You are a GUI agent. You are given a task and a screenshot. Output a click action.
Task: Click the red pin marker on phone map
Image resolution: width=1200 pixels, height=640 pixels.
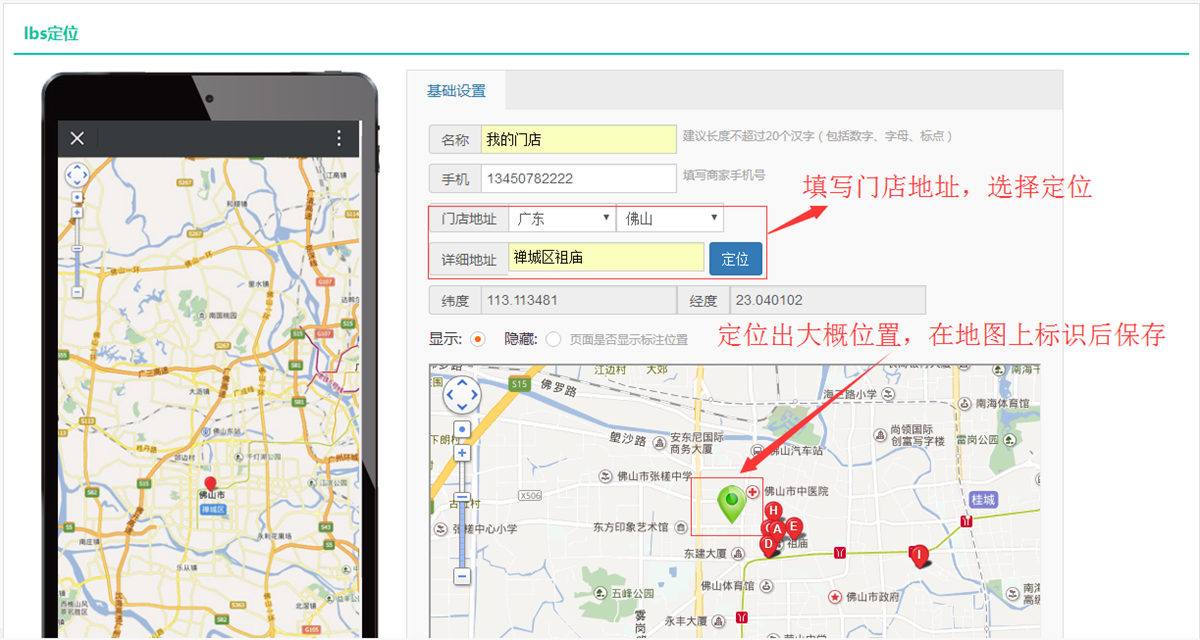click(x=209, y=484)
